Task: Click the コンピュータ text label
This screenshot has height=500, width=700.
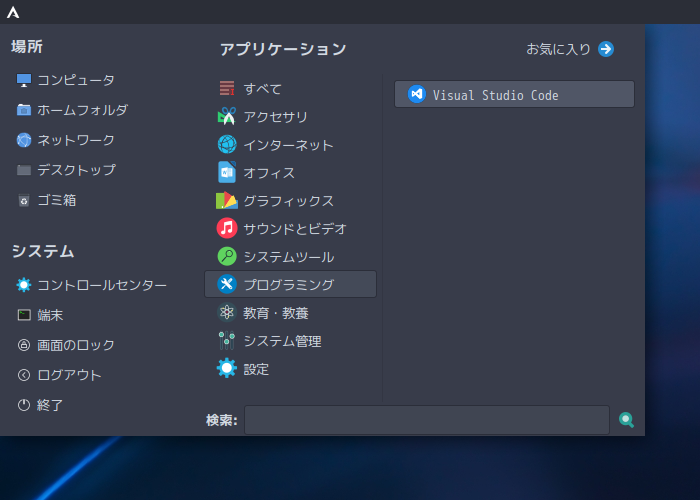Action: tap(76, 80)
